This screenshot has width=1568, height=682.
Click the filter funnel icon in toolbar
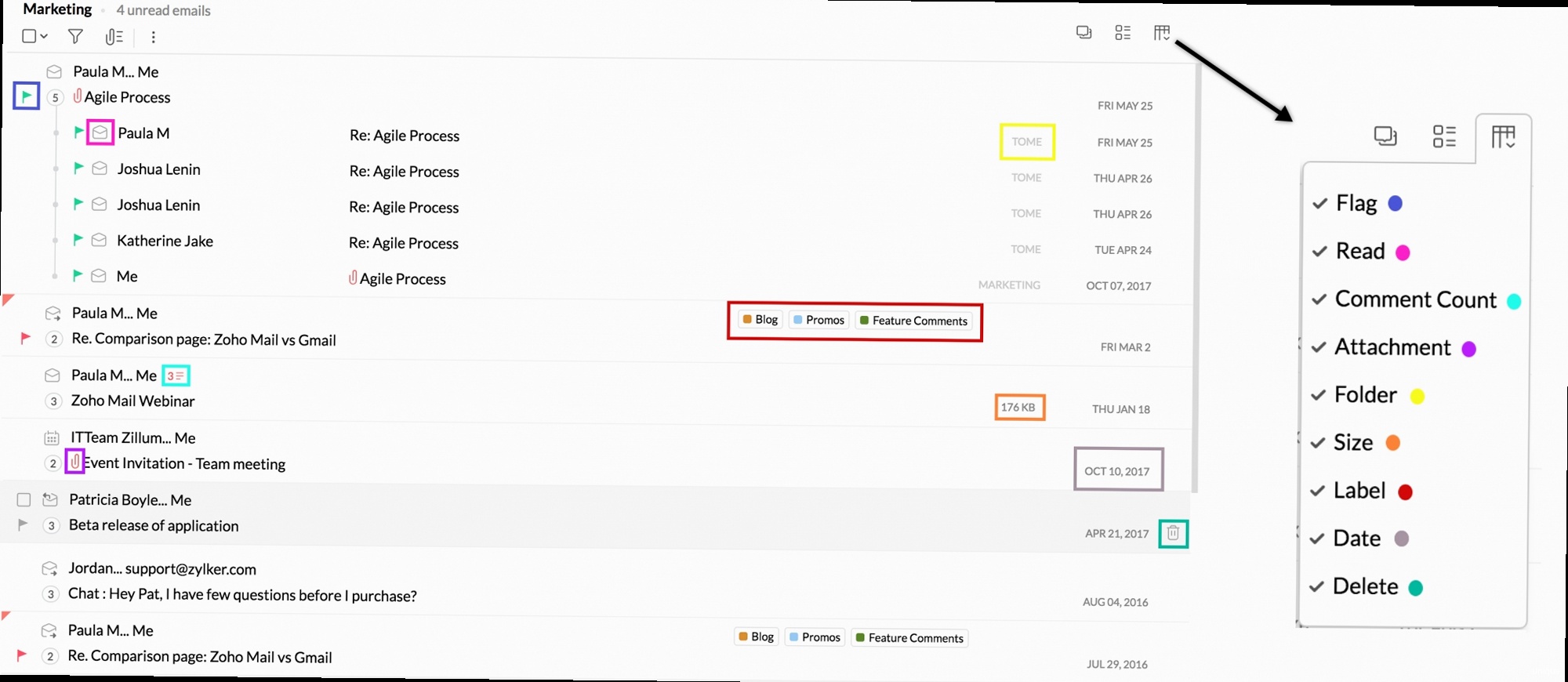point(75,36)
